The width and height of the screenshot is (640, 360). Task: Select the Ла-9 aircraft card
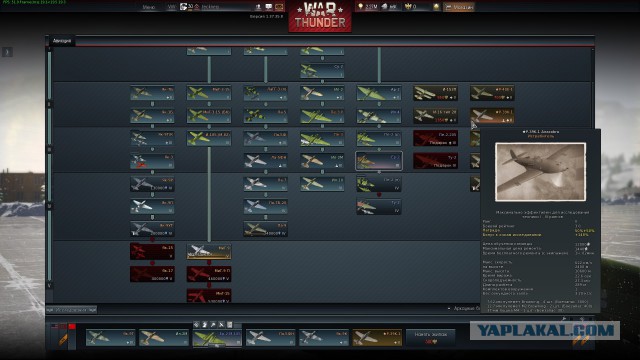(x=266, y=229)
